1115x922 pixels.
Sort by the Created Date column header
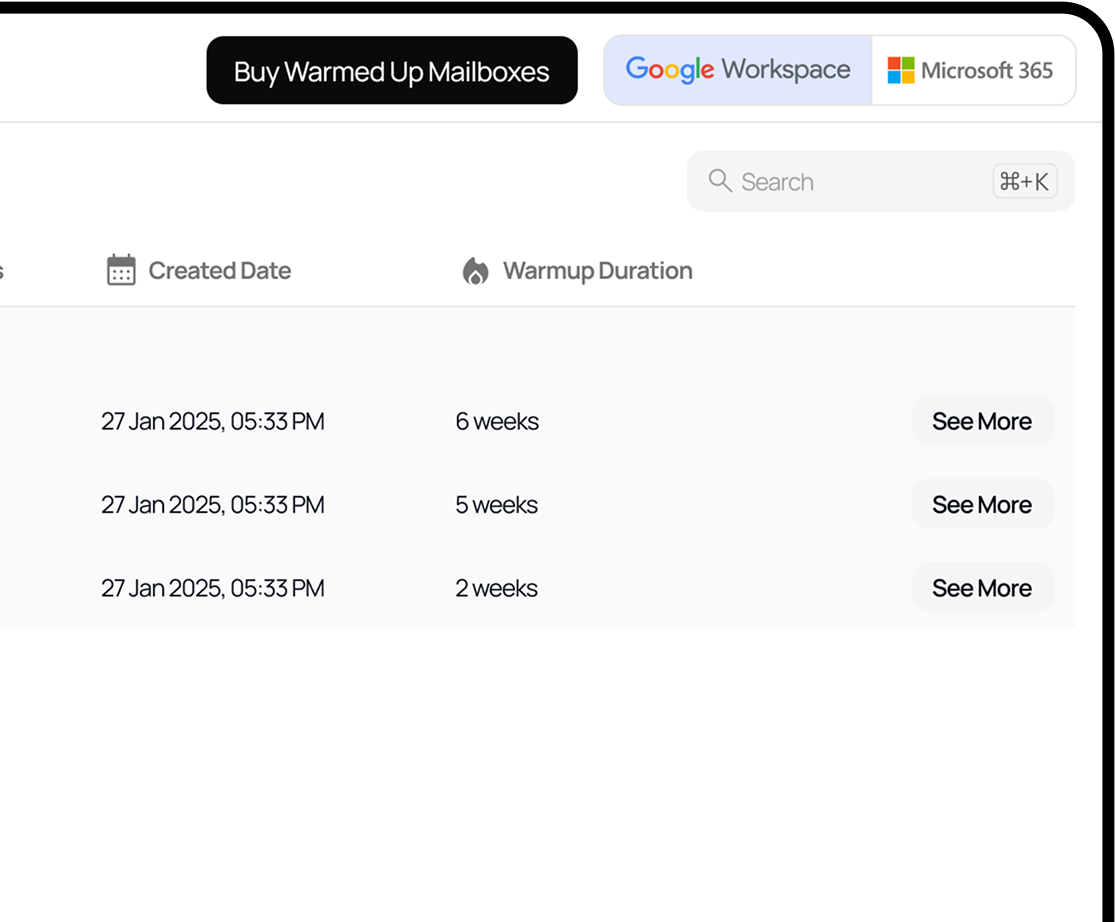point(219,271)
